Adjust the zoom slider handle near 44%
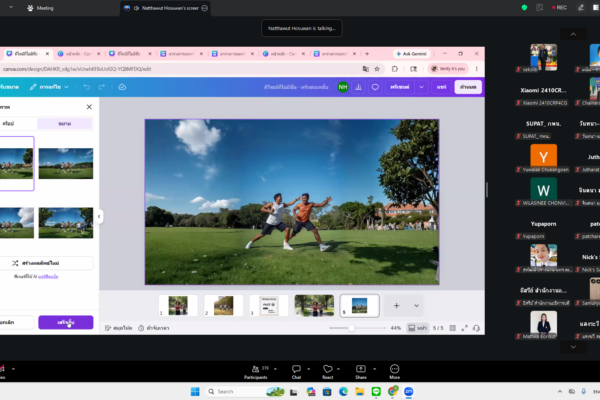This screenshot has height=400, width=600. pyautogui.click(x=351, y=328)
